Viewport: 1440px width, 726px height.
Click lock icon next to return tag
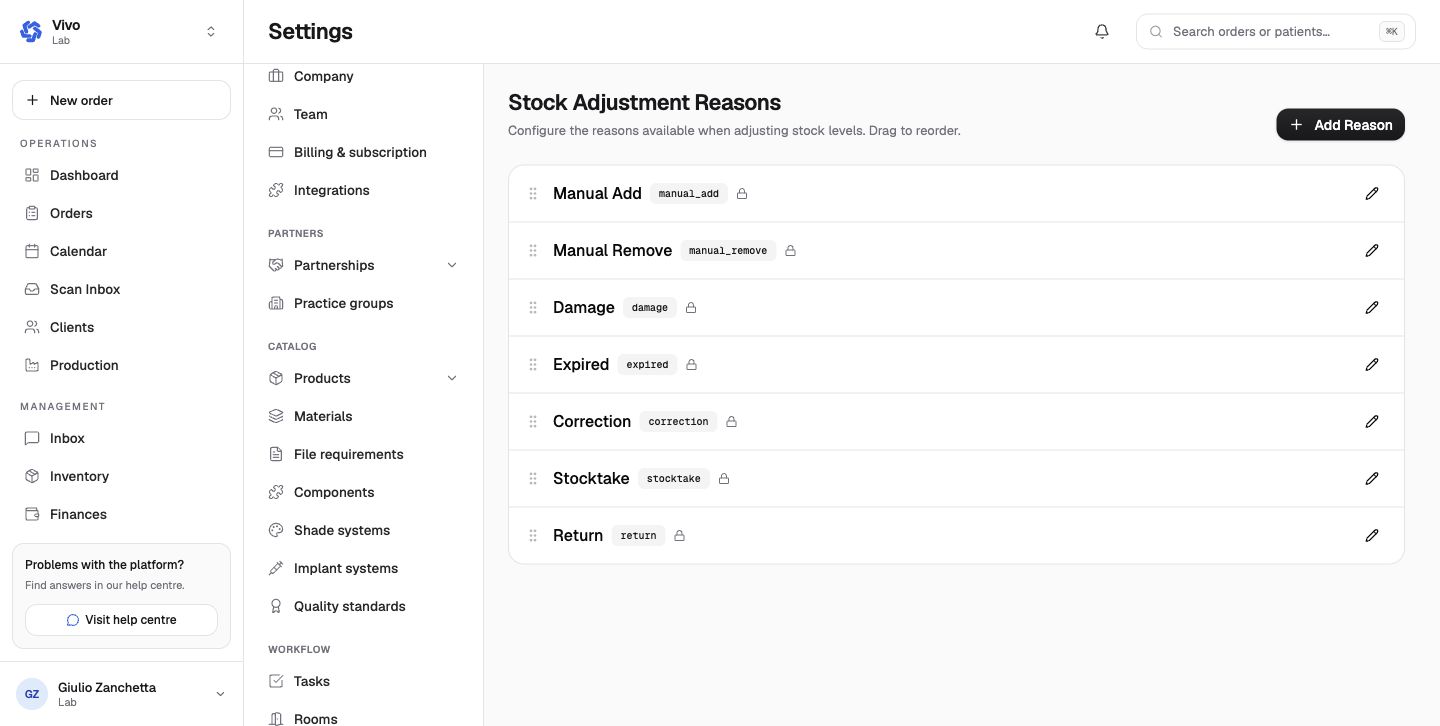click(x=679, y=535)
